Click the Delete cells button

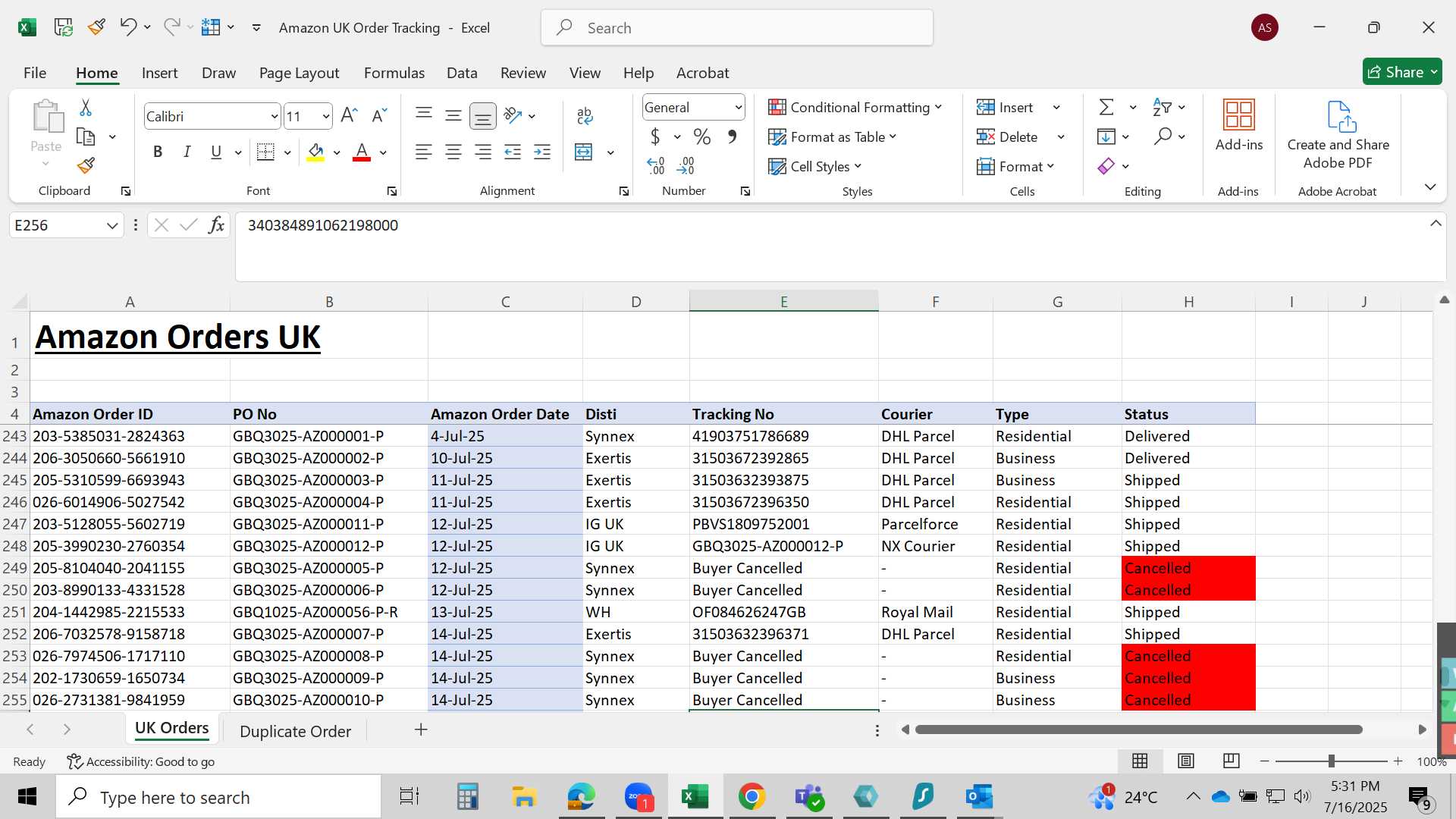tap(1007, 136)
